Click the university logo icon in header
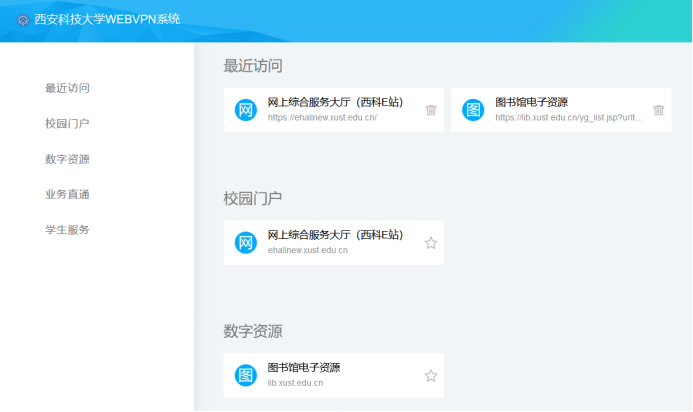 tap(23, 20)
